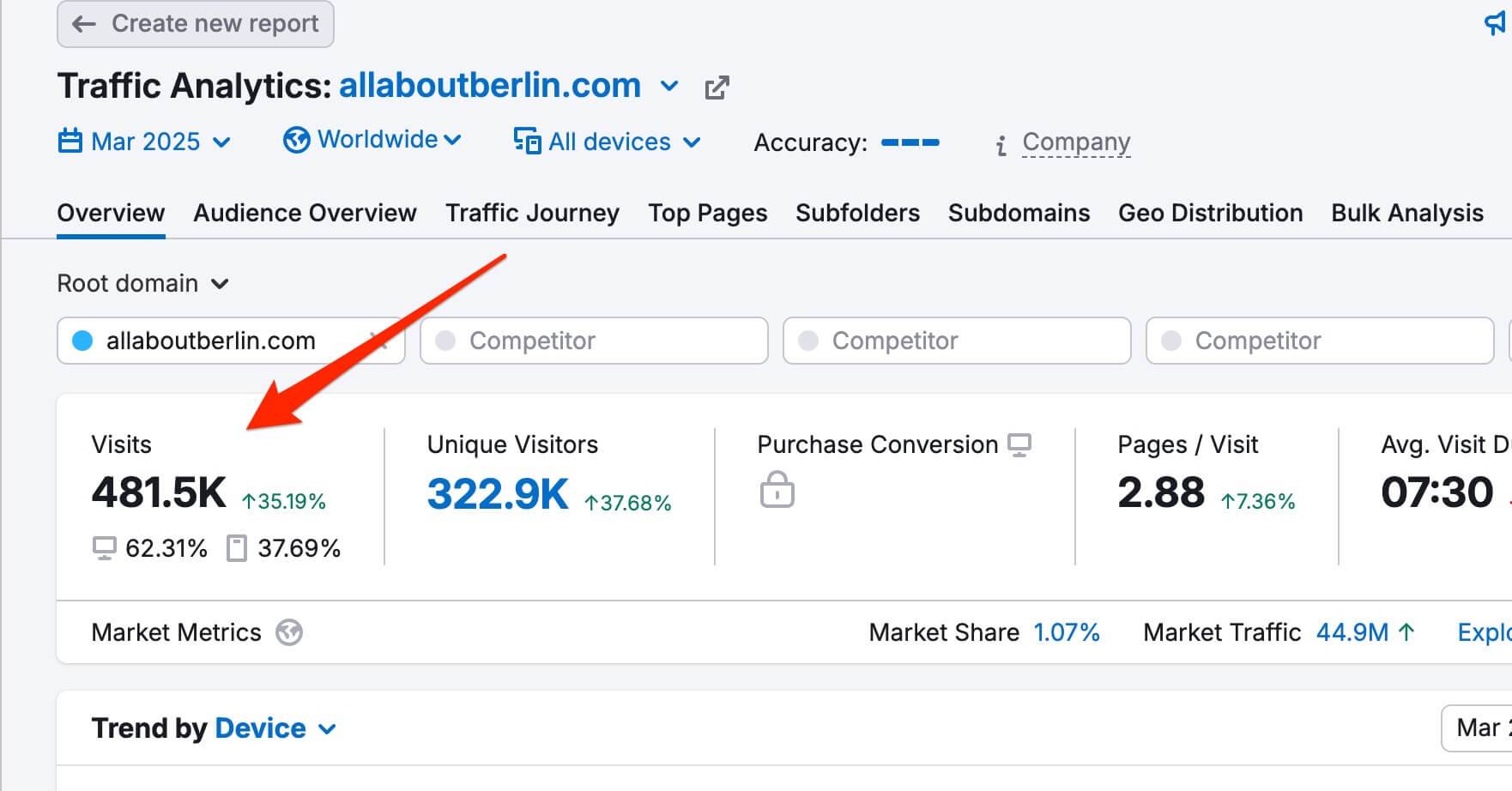The image size is (1512, 791).
Task: Click the calendar icon next to Mar 2025
Action: pyautogui.click(x=70, y=141)
